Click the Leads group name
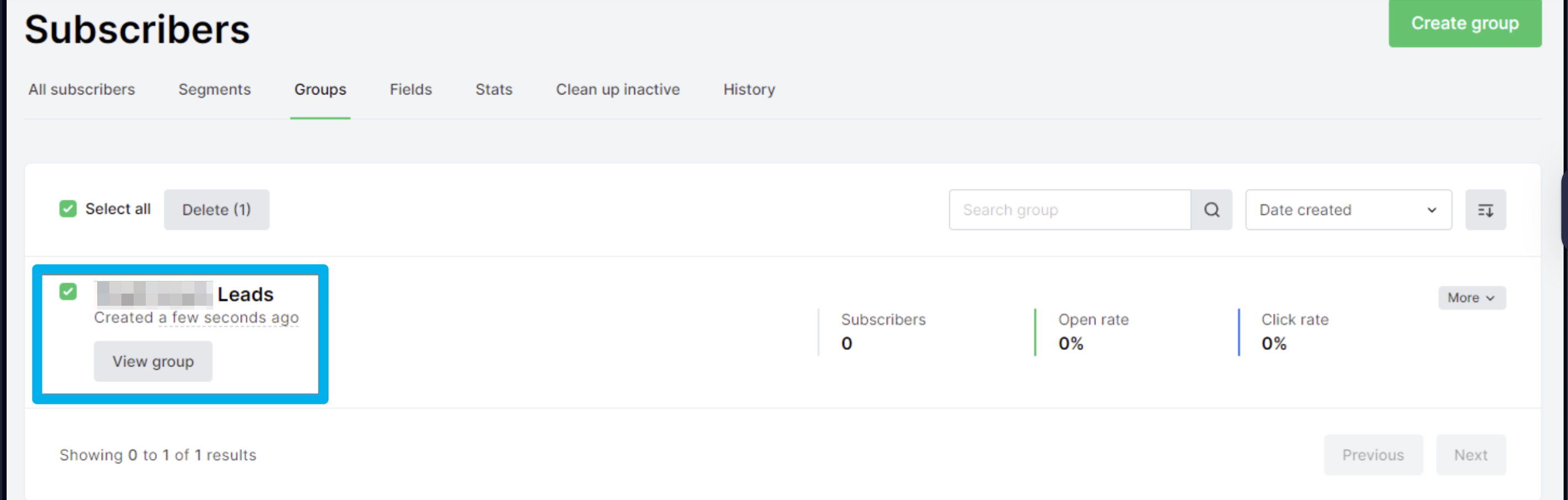Viewport: 1568px width, 500px height. click(x=245, y=294)
